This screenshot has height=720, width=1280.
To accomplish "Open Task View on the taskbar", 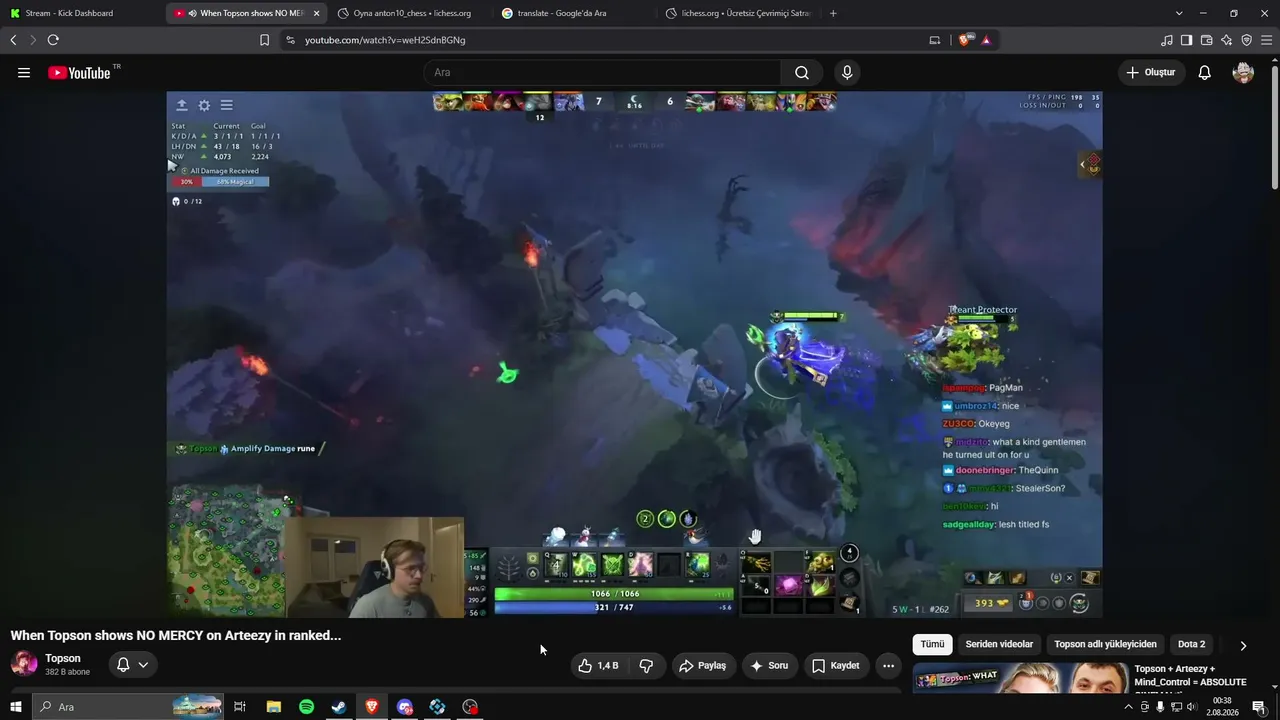I will pos(240,707).
